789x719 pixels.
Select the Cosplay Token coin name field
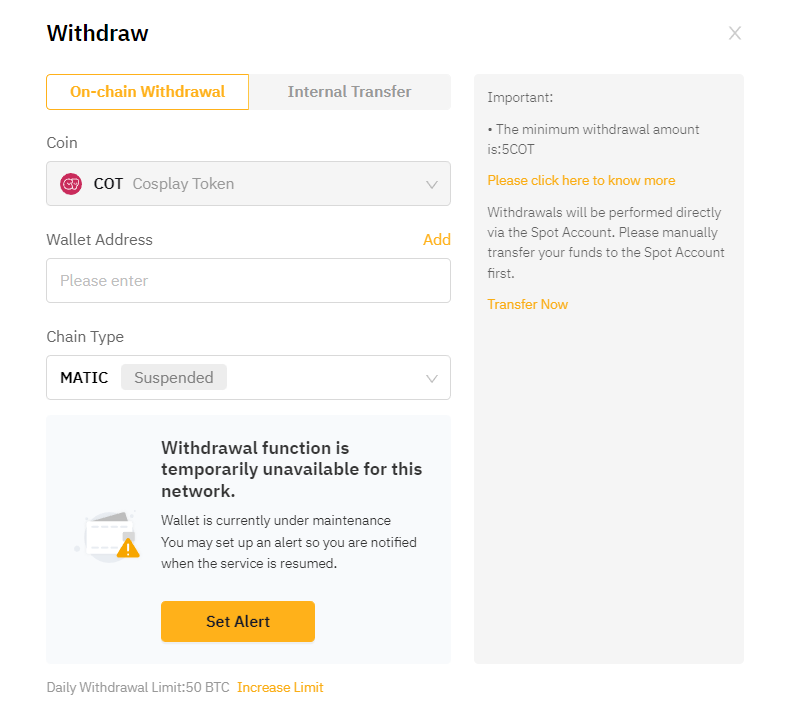pyautogui.click(x=183, y=184)
